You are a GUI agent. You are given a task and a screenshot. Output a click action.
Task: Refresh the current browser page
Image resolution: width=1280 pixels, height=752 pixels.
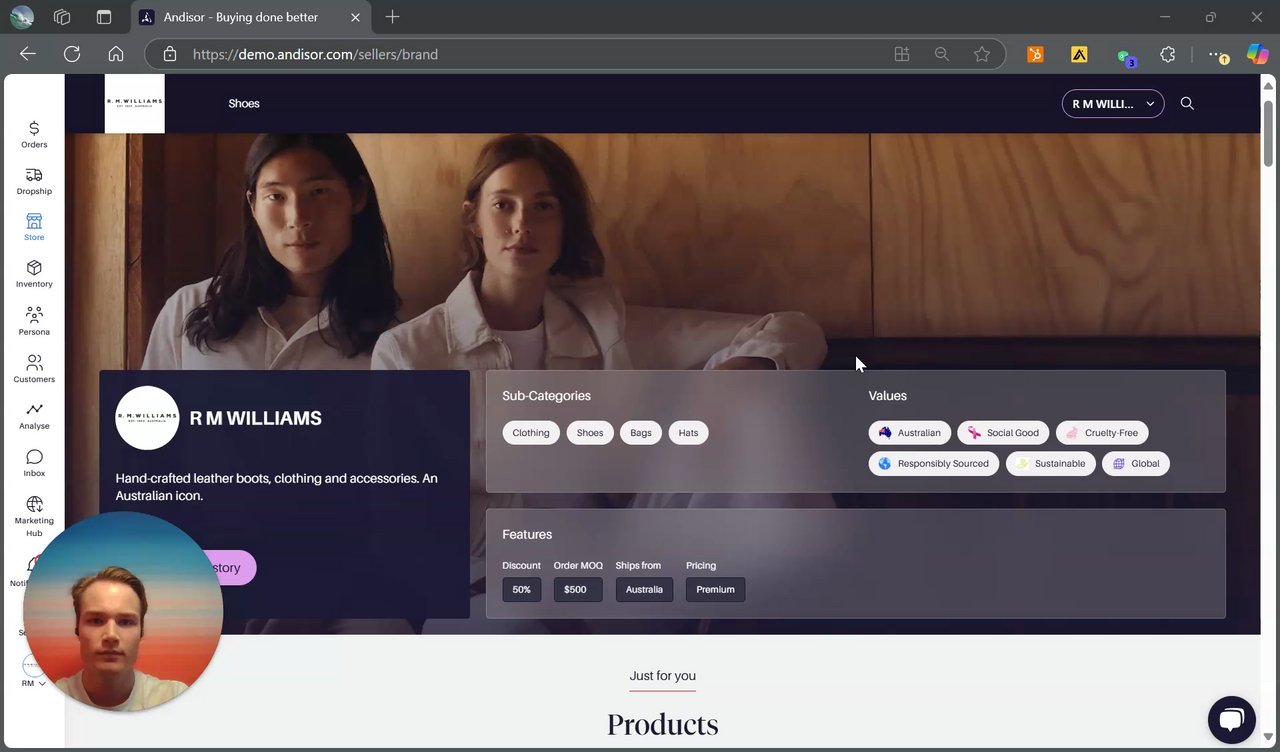pos(72,54)
